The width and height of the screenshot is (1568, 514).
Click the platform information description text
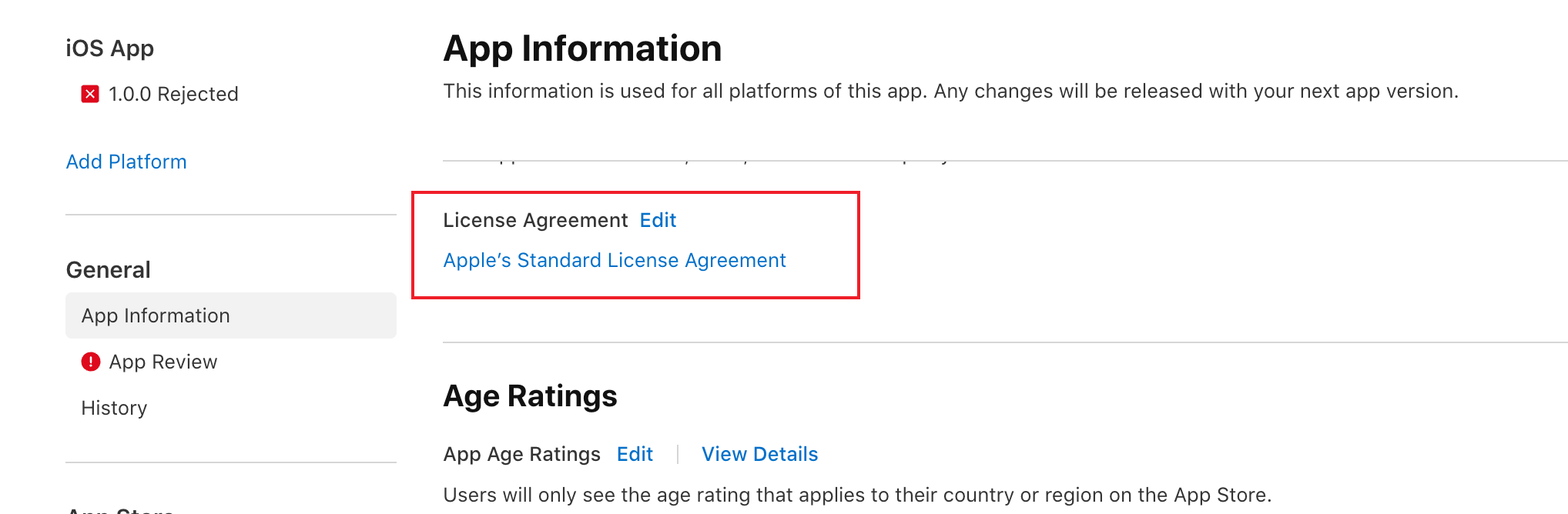(950, 91)
